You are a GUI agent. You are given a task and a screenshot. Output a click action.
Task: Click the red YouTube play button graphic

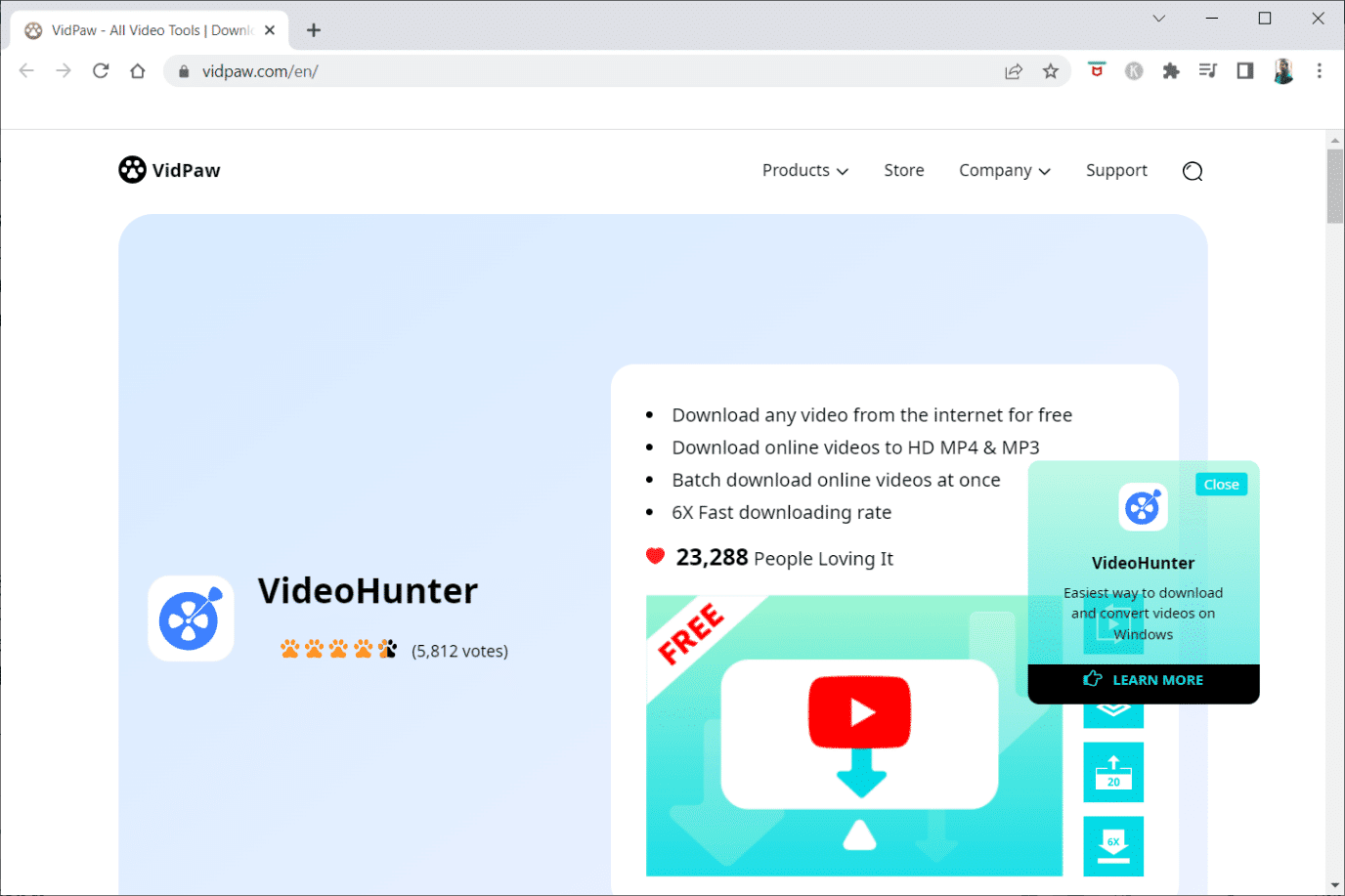[x=859, y=711]
